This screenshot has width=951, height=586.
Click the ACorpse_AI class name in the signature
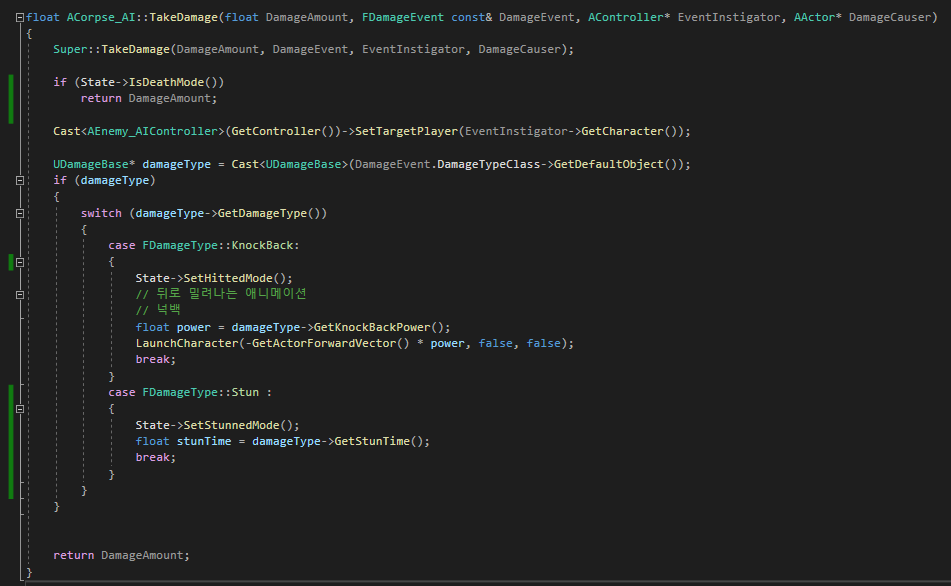pos(101,17)
